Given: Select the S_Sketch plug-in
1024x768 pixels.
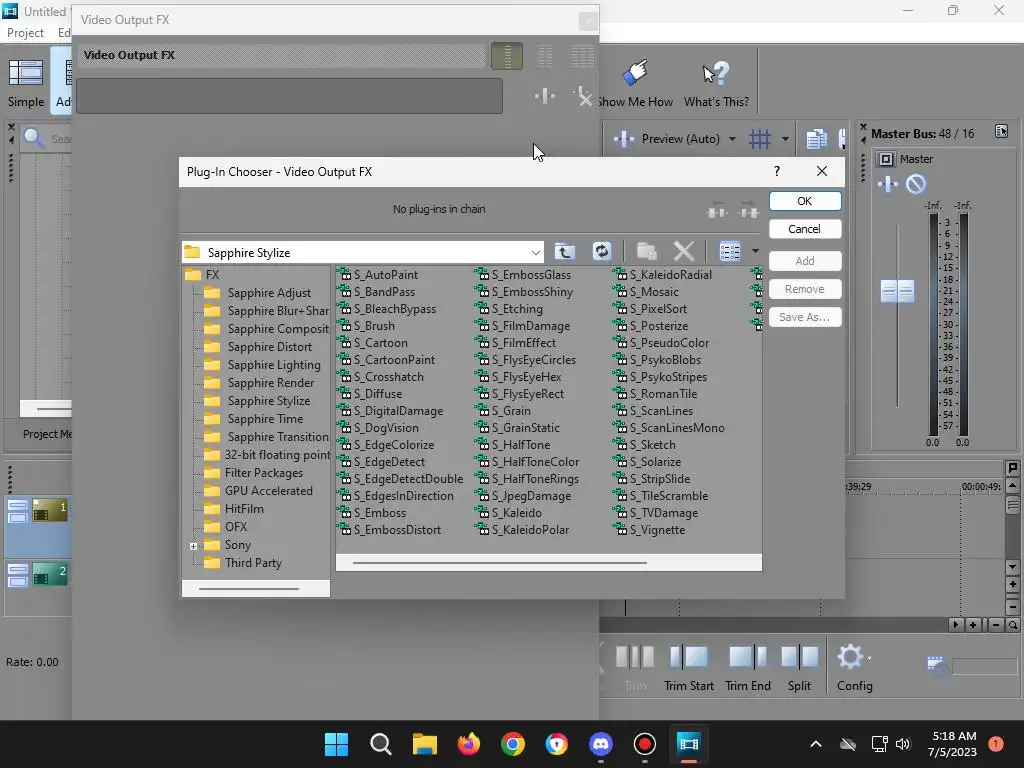Looking at the screenshot, I should 652,445.
